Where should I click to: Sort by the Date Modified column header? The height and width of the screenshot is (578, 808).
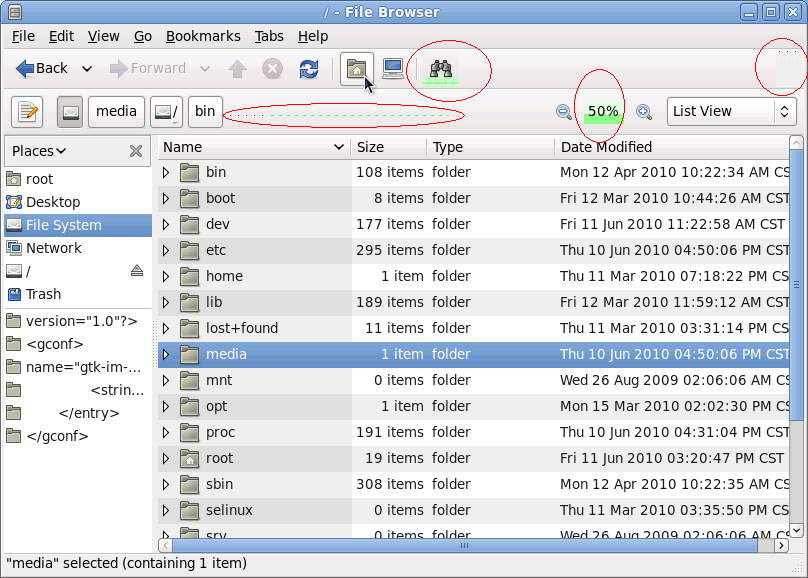coord(606,147)
